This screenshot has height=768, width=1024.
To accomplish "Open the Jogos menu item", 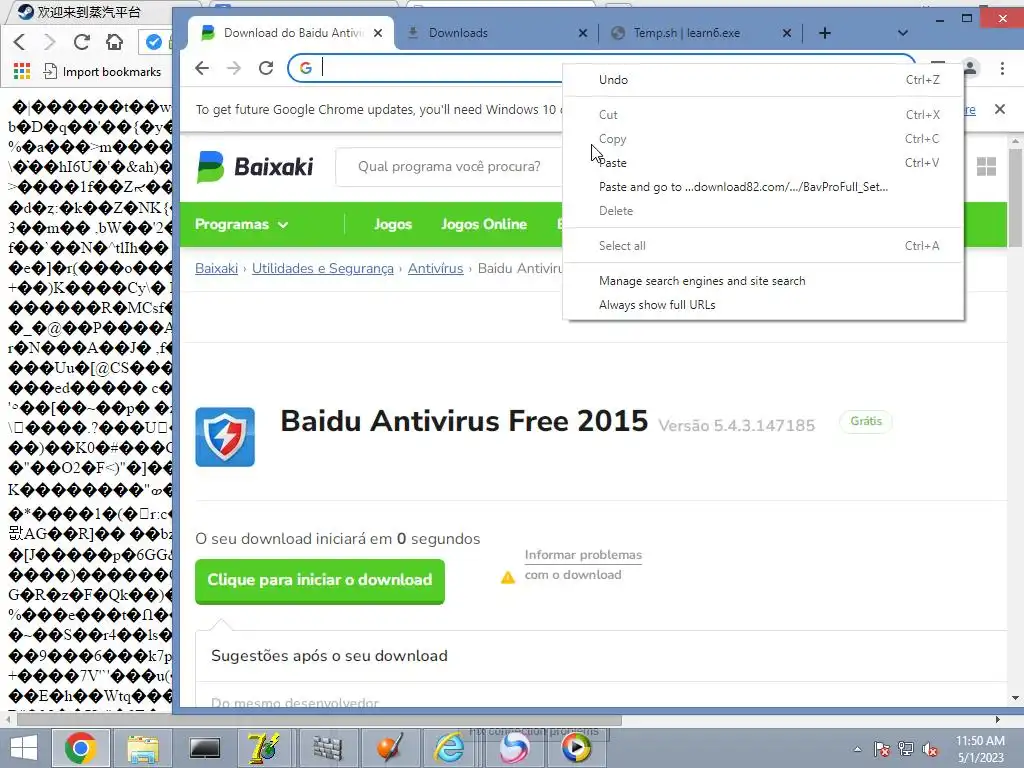I will (x=393, y=225).
